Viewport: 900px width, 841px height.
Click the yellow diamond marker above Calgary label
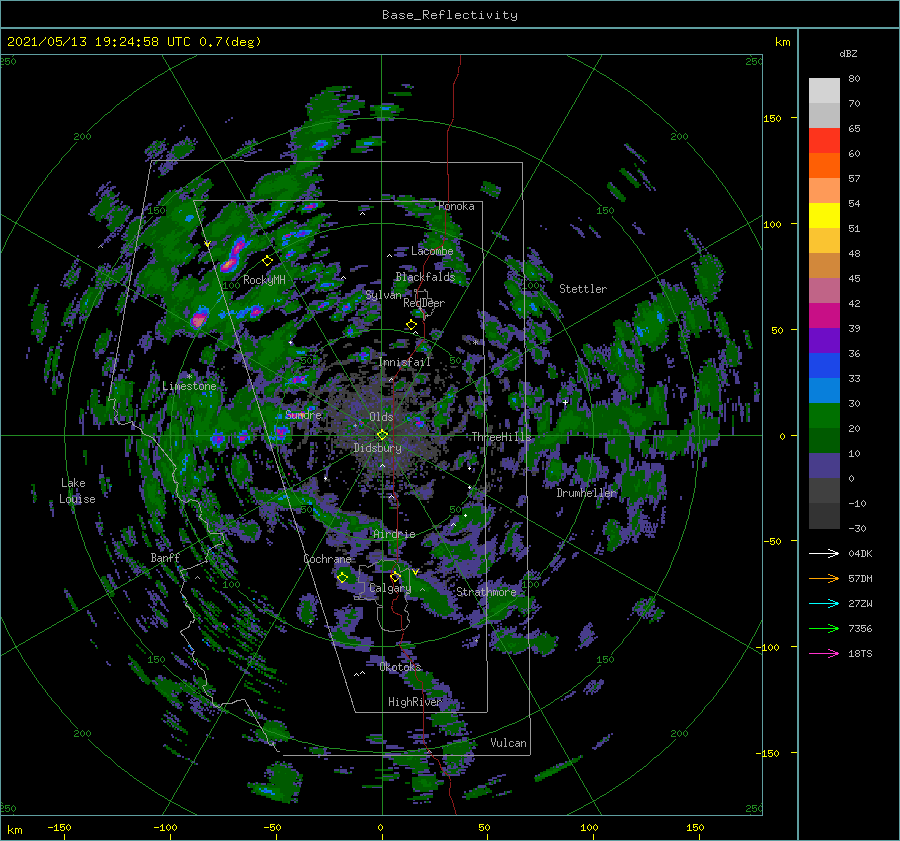pyautogui.click(x=395, y=576)
